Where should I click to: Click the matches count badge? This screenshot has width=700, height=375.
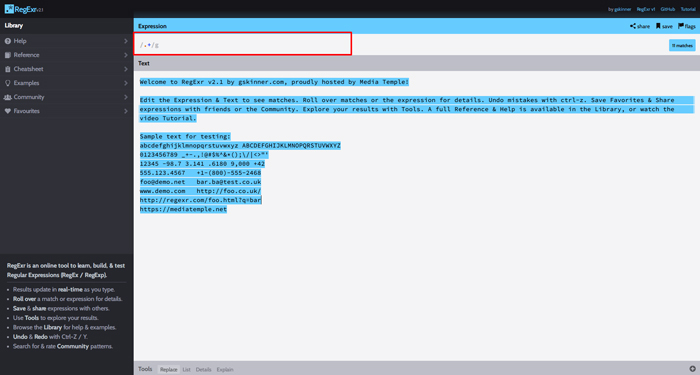point(682,46)
